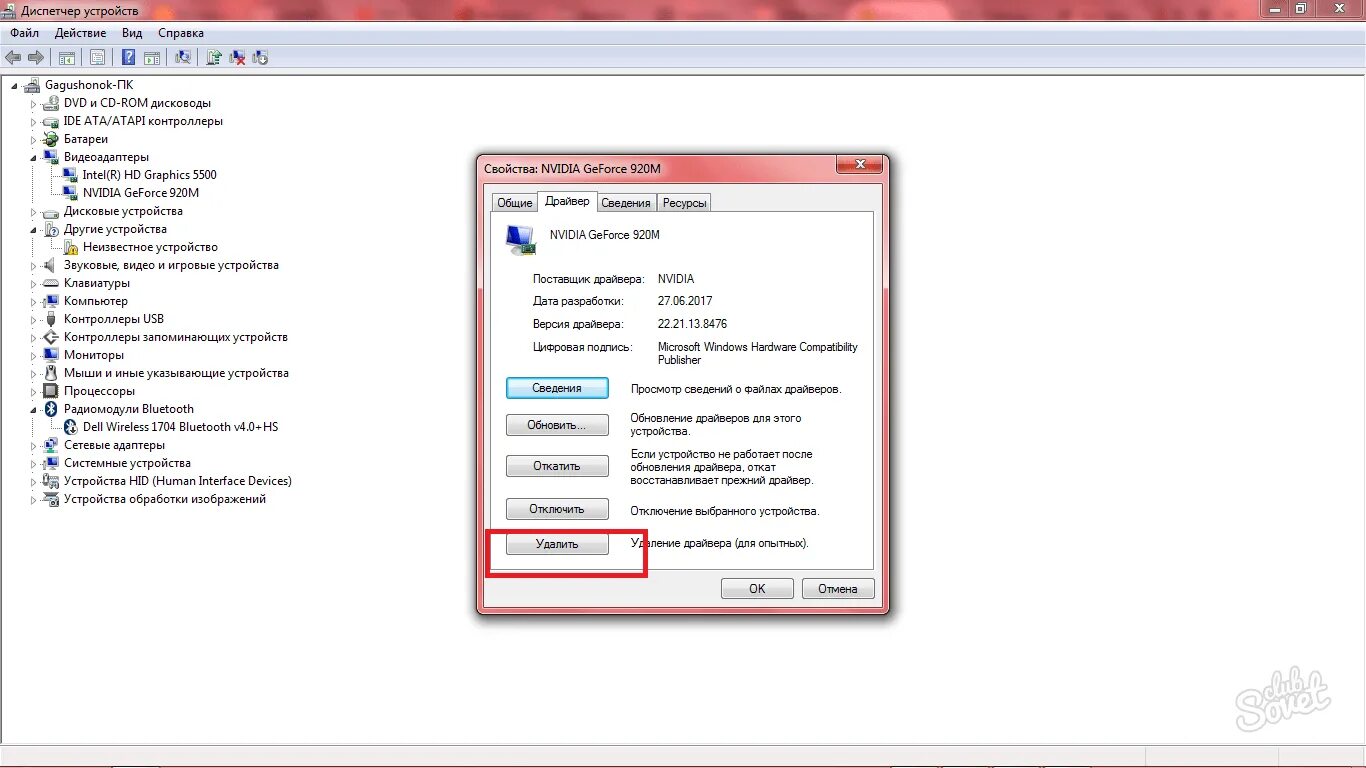Click the red-cross Uninstall device toolbar icon
Viewport: 1366px width, 768px height.
pos(237,57)
